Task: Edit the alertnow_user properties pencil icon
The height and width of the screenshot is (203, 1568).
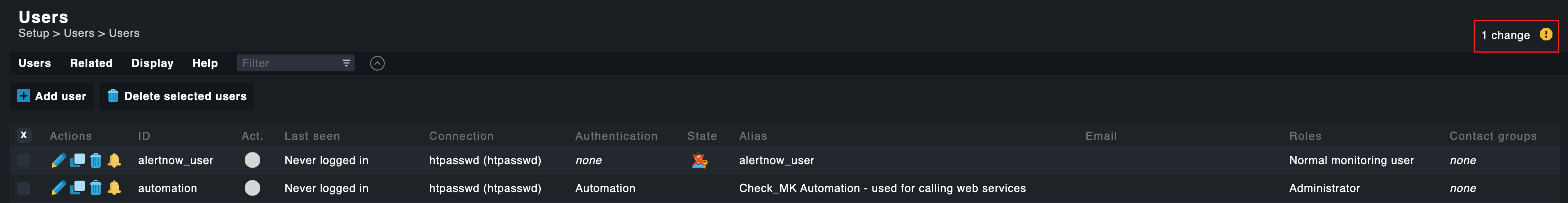Action: [x=59, y=160]
